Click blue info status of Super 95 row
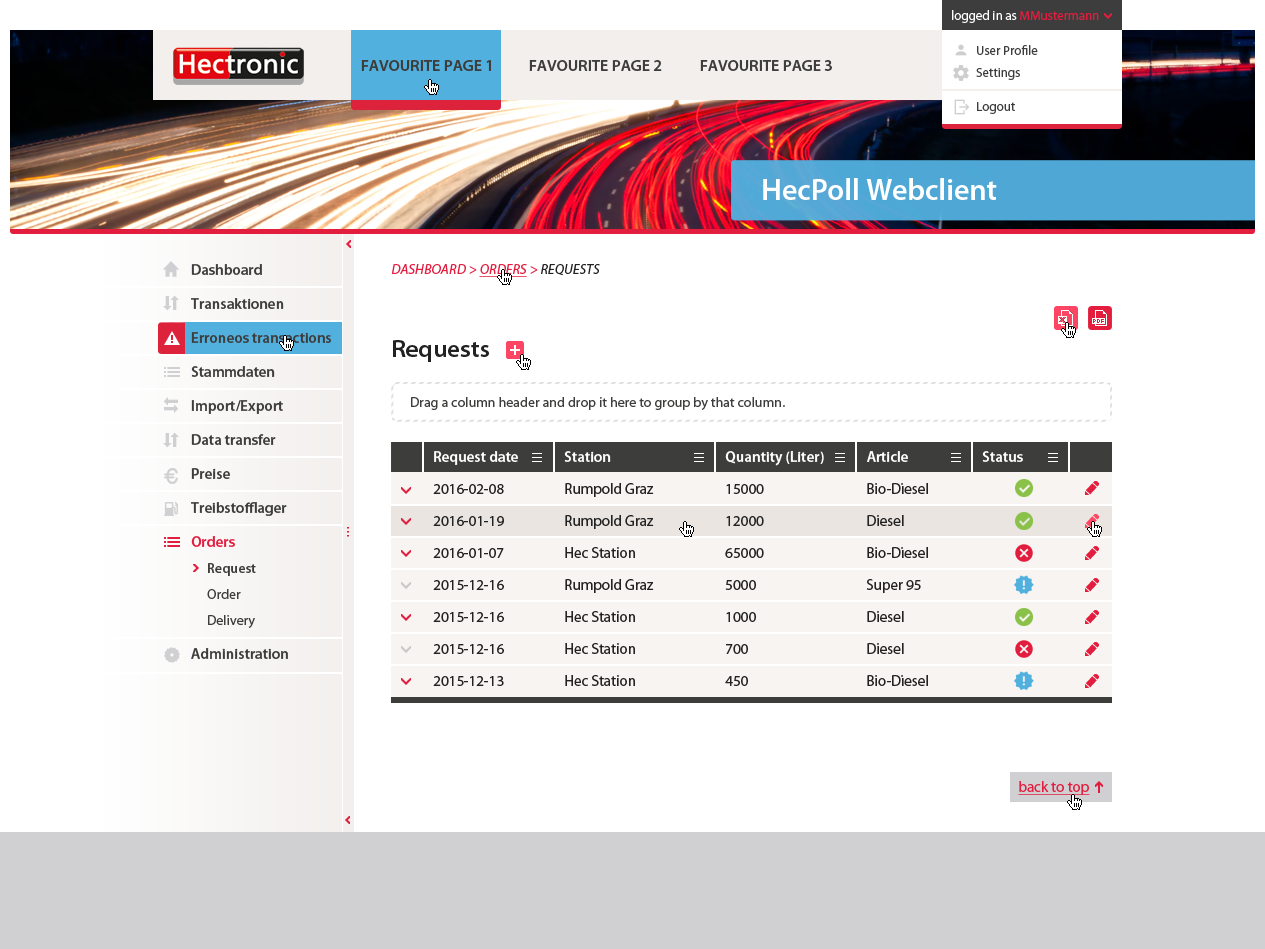This screenshot has height=949, width=1265. [x=1024, y=585]
